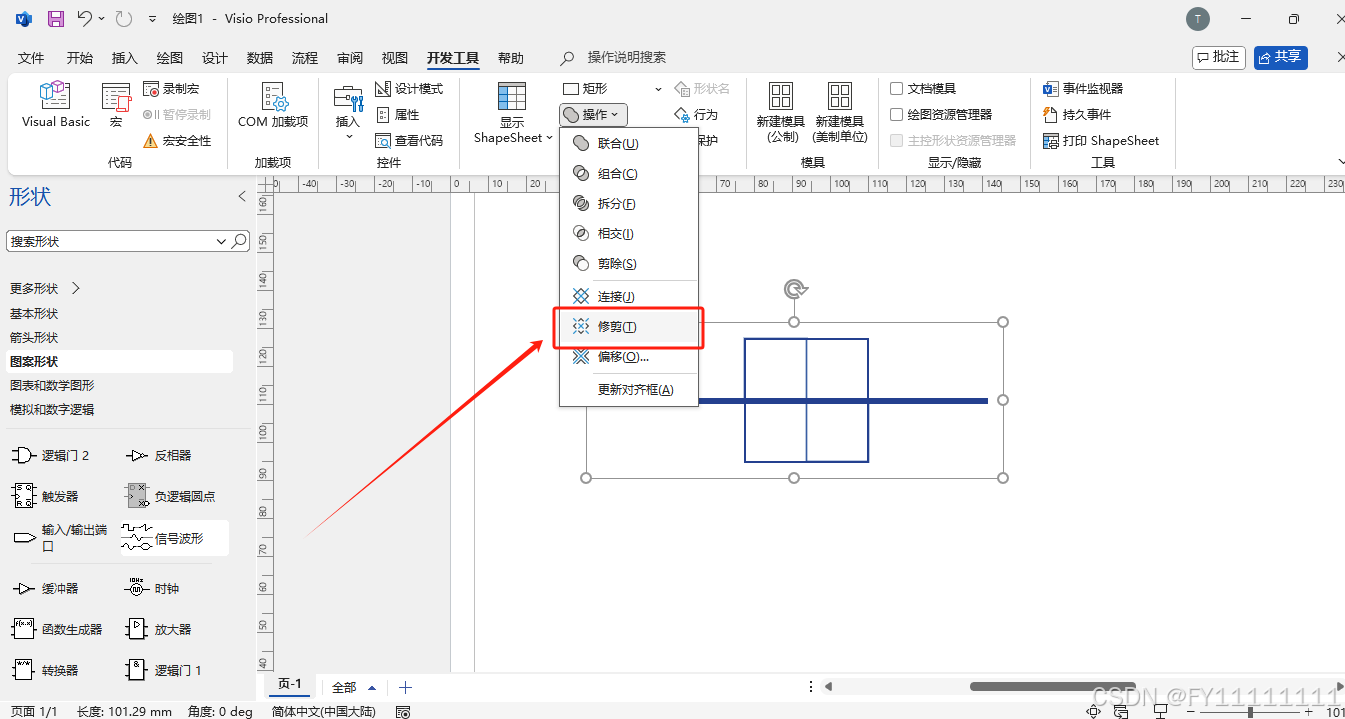Create 新建模具(美制单位) stencil
Viewport: 1345px width, 719px height.
[840, 113]
